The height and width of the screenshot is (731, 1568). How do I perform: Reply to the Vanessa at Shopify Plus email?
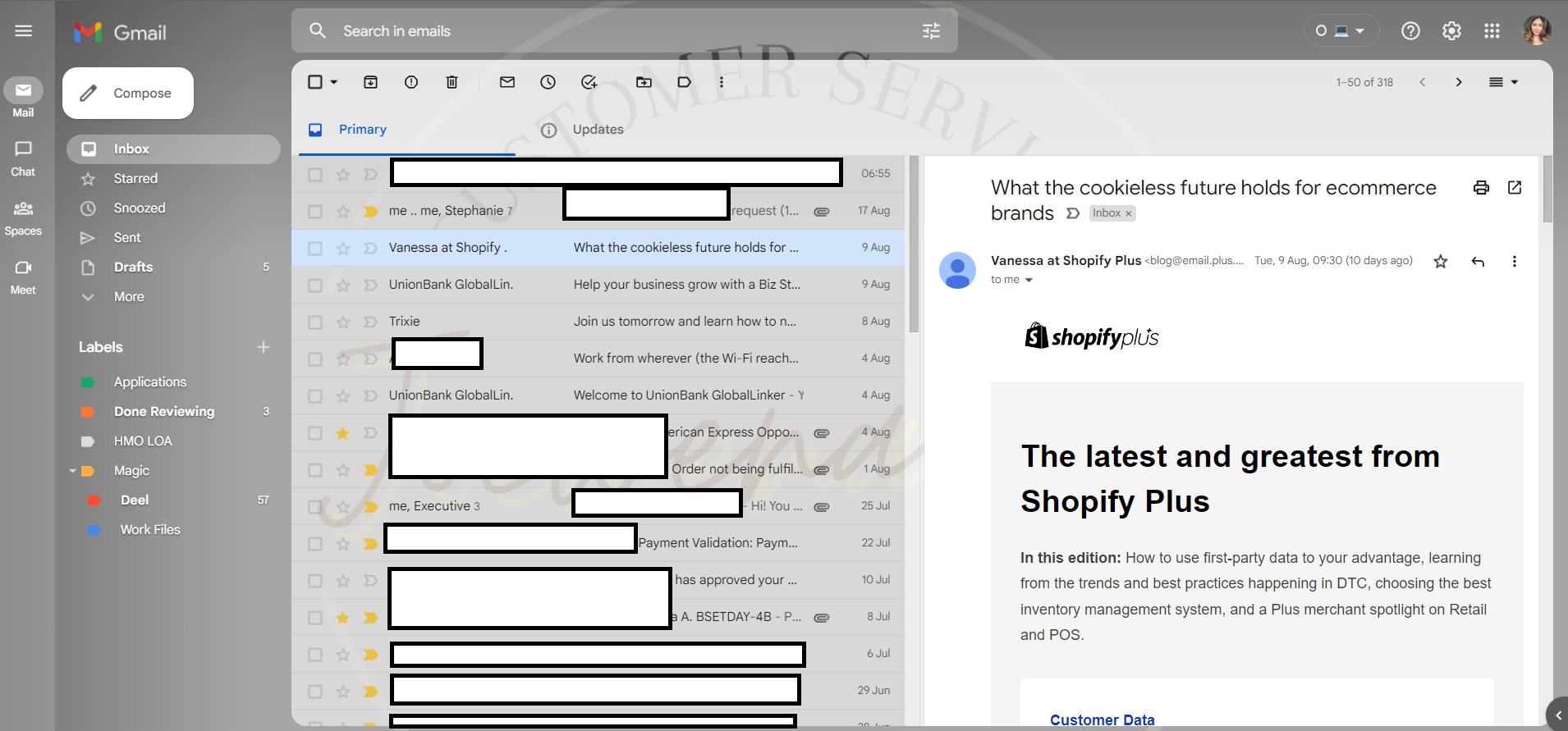[1478, 262]
